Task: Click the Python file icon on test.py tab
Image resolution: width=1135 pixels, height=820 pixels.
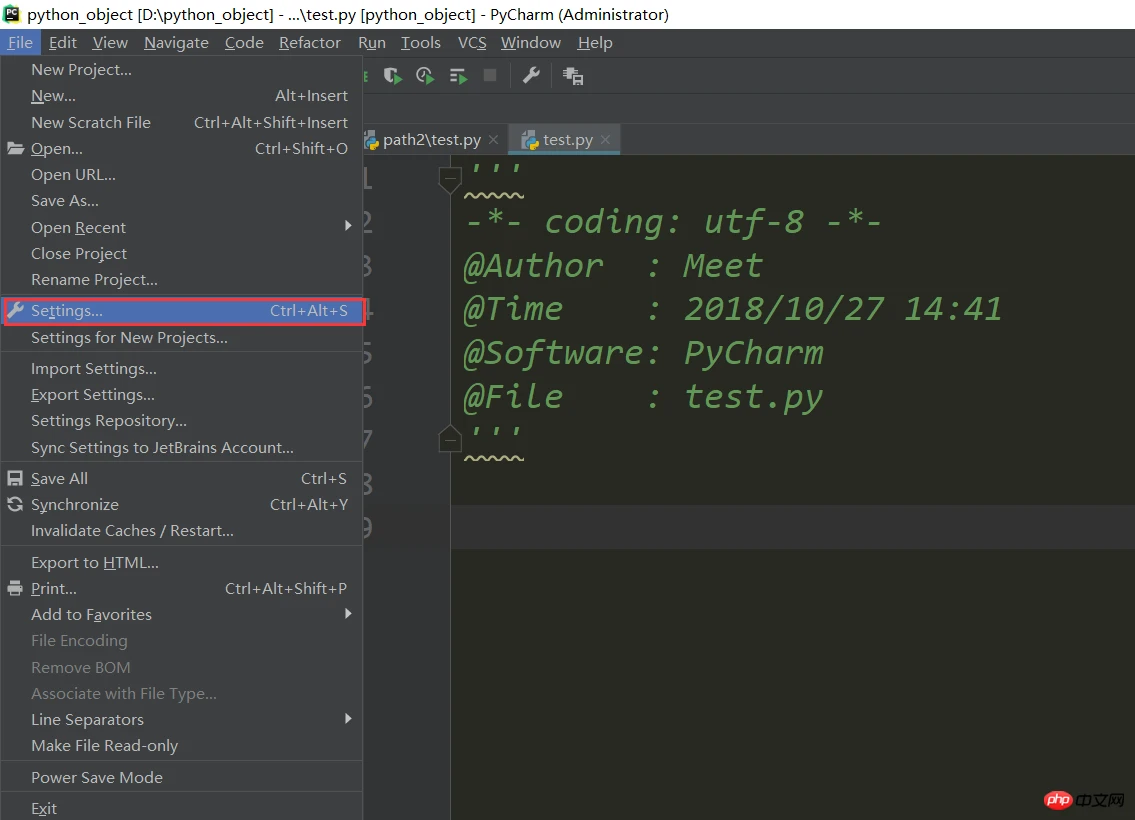Action: (x=530, y=140)
